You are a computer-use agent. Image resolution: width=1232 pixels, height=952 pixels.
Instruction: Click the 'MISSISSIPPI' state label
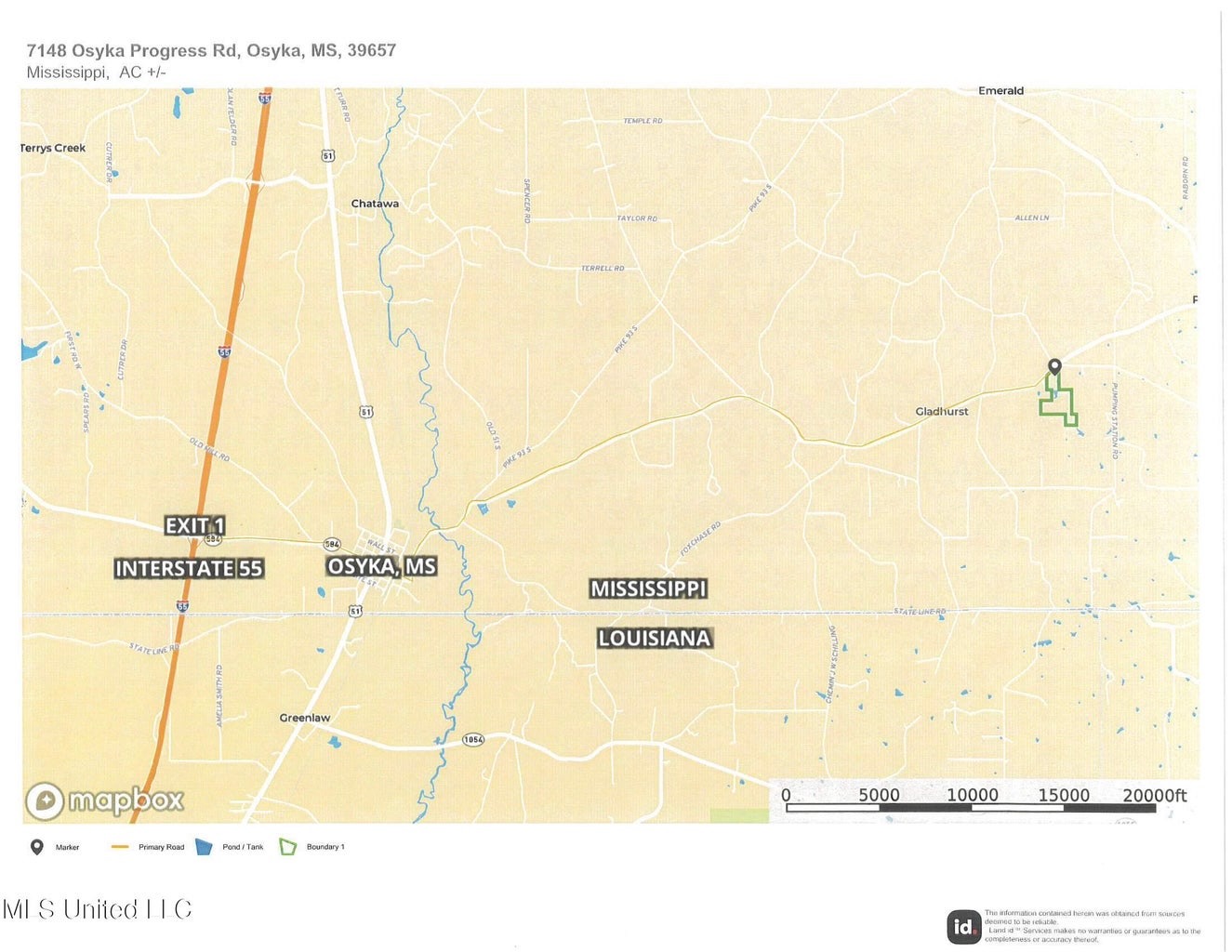[649, 588]
